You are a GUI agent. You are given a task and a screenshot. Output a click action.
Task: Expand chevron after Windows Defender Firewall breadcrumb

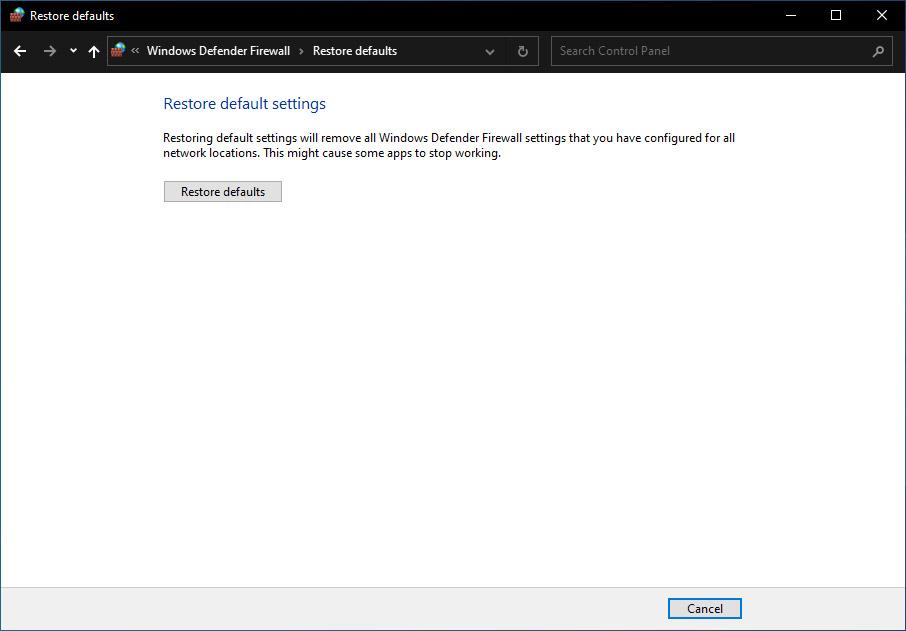coord(301,51)
